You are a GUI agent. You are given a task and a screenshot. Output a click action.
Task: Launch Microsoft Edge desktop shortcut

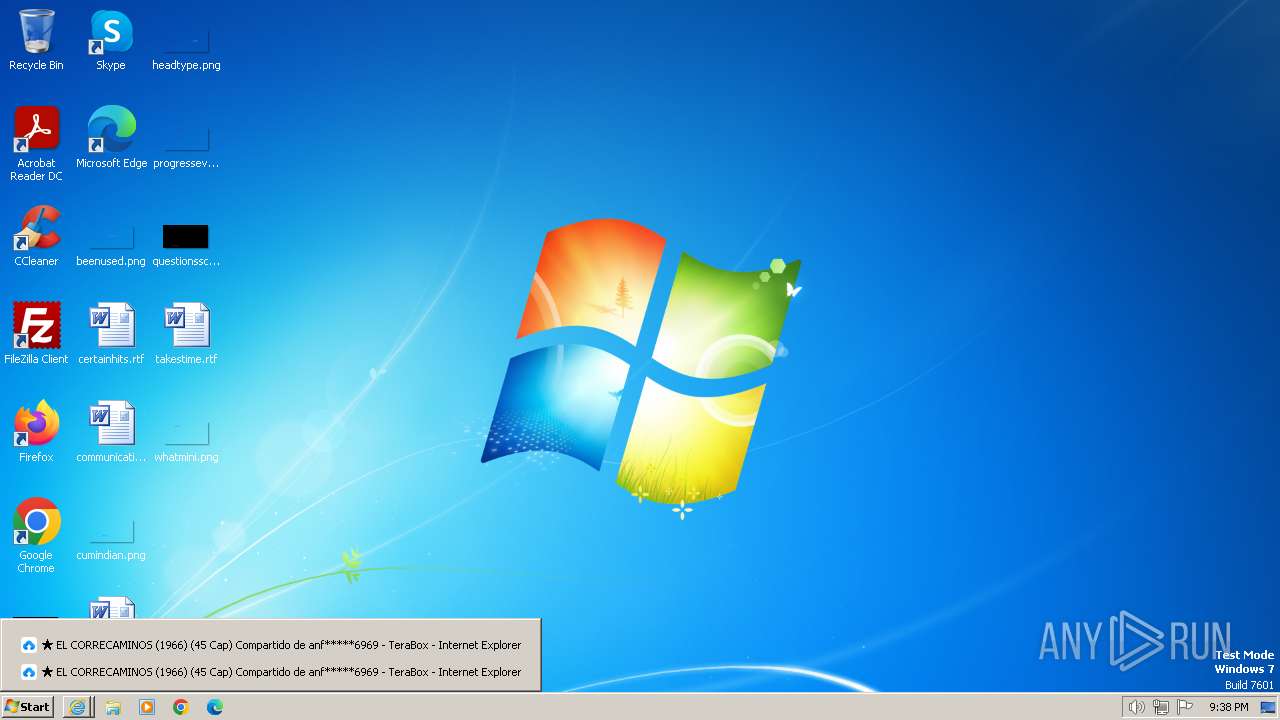111,138
